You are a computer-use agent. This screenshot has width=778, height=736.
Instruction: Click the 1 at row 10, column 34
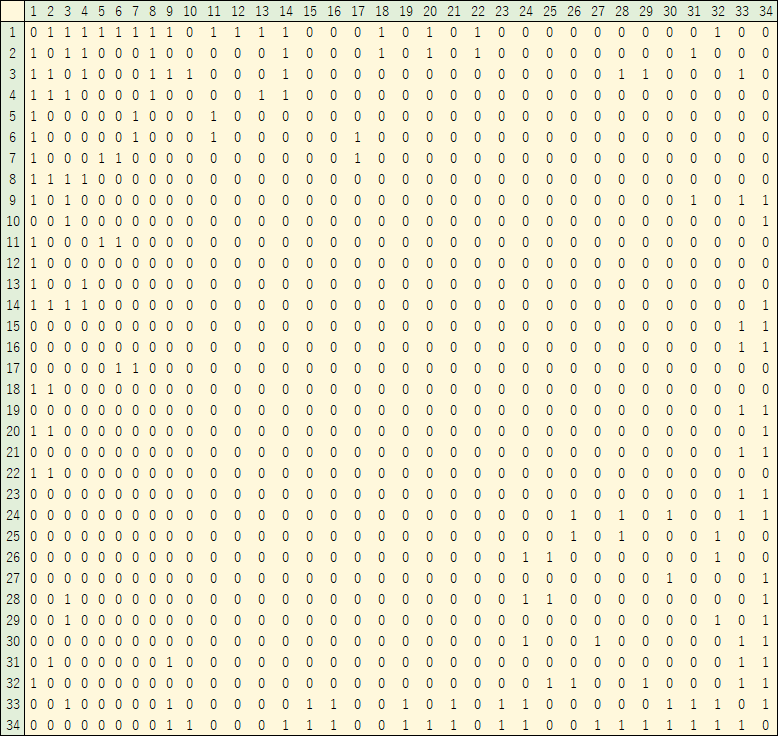pyautogui.click(x=766, y=221)
